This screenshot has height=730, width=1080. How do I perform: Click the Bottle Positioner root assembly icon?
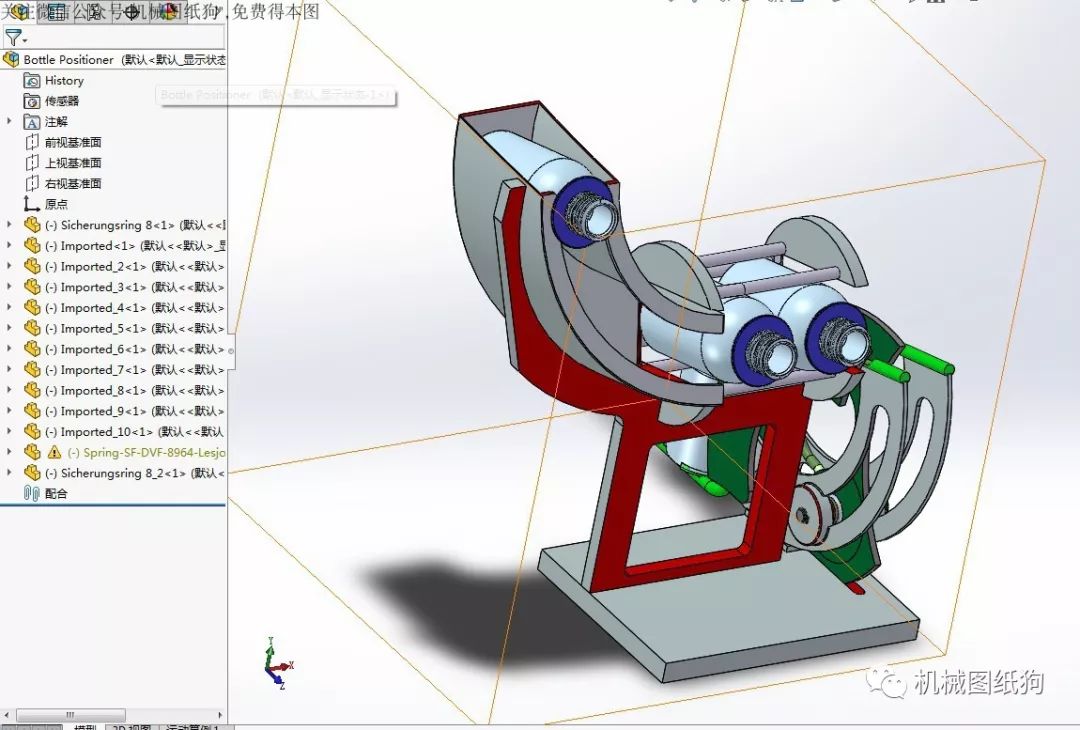coord(11,59)
